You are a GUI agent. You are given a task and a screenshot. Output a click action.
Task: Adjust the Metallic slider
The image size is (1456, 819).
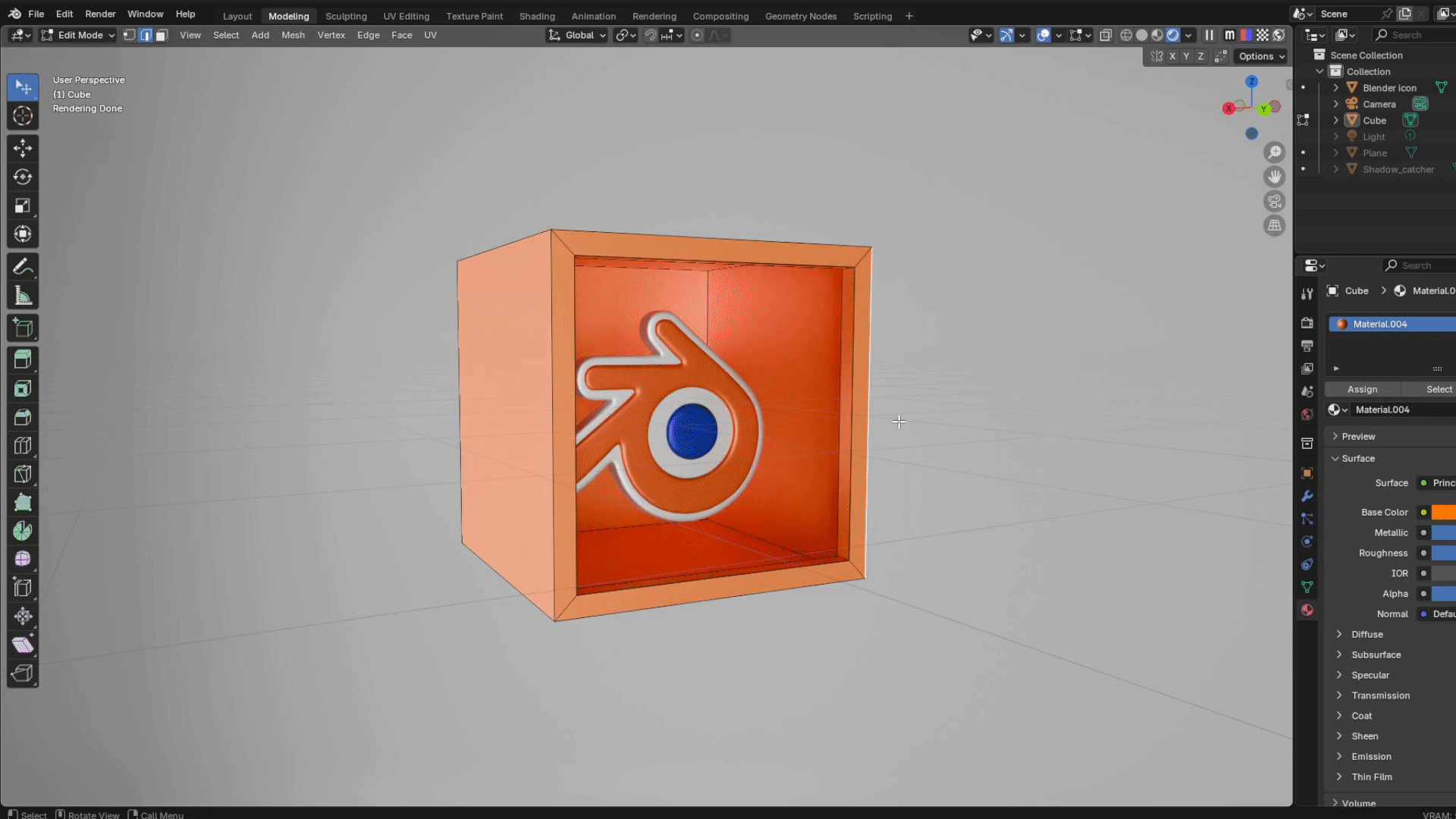[x=1444, y=532]
